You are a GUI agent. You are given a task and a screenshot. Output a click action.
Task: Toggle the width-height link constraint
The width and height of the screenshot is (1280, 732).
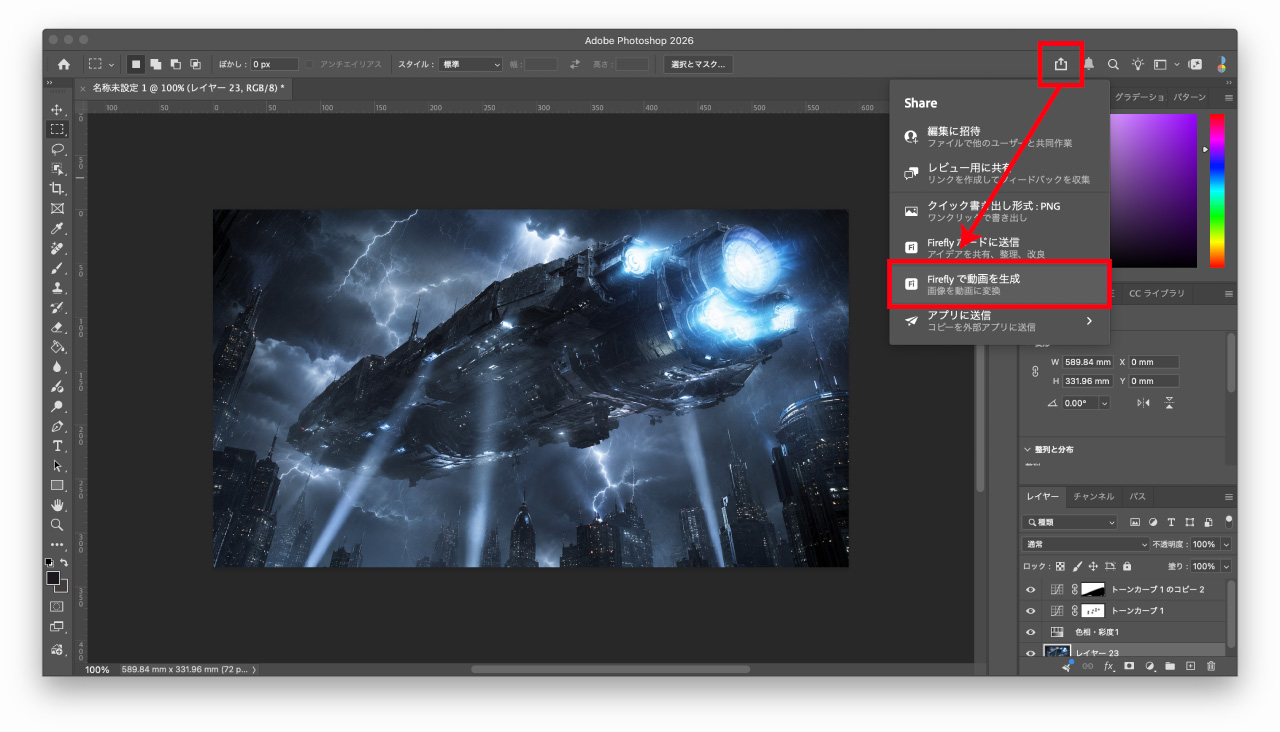pyautogui.click(x=1035, y=372)
